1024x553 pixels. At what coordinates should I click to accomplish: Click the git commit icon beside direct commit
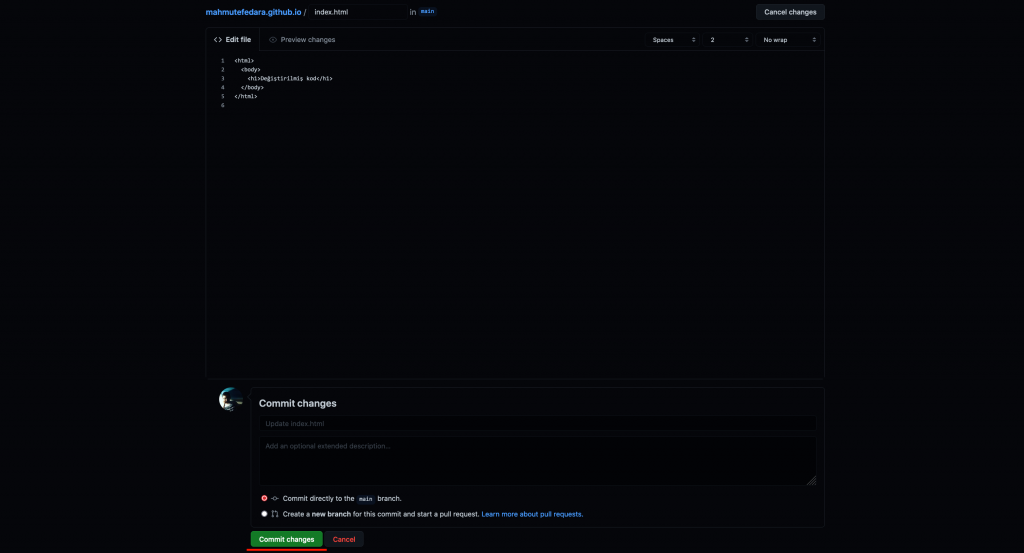[x=275, y=498]
